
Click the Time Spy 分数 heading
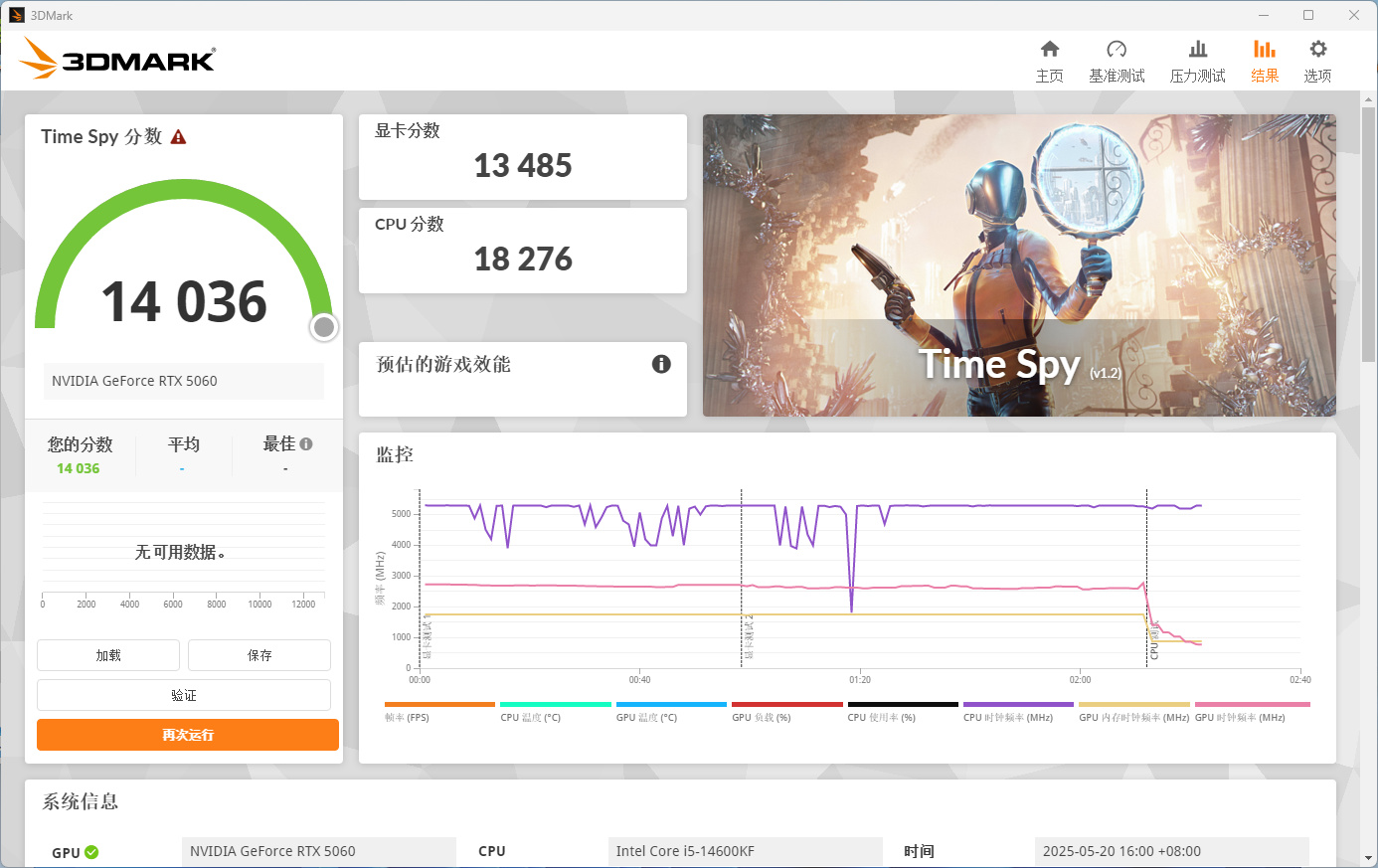(x=101, y=137)
